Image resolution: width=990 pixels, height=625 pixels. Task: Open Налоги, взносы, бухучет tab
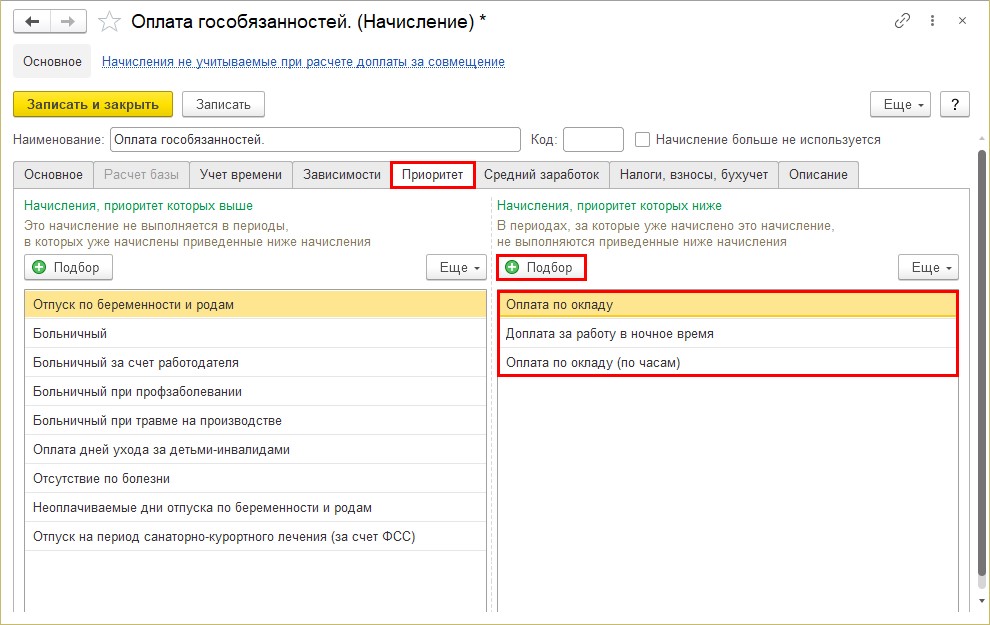click(x=694, y=175)
